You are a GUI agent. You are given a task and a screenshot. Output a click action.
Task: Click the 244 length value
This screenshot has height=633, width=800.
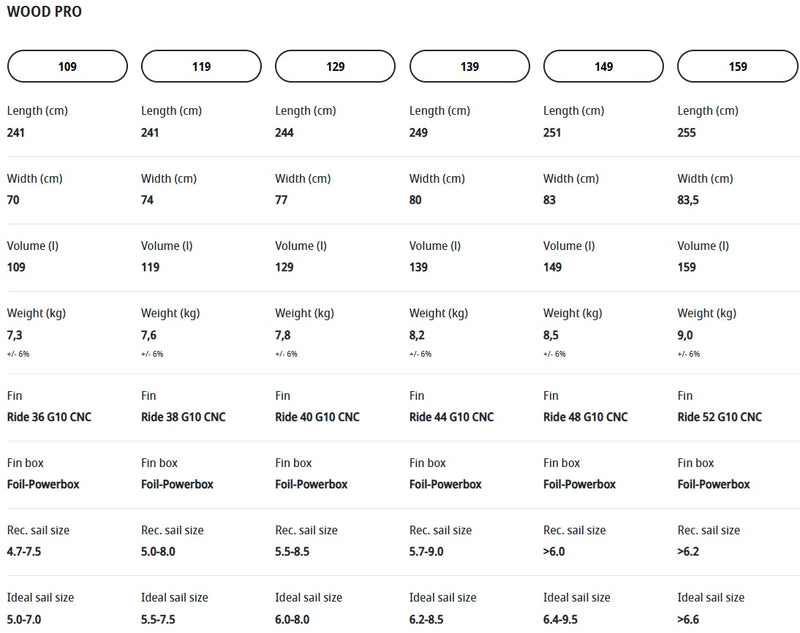(x=285, y=132)
